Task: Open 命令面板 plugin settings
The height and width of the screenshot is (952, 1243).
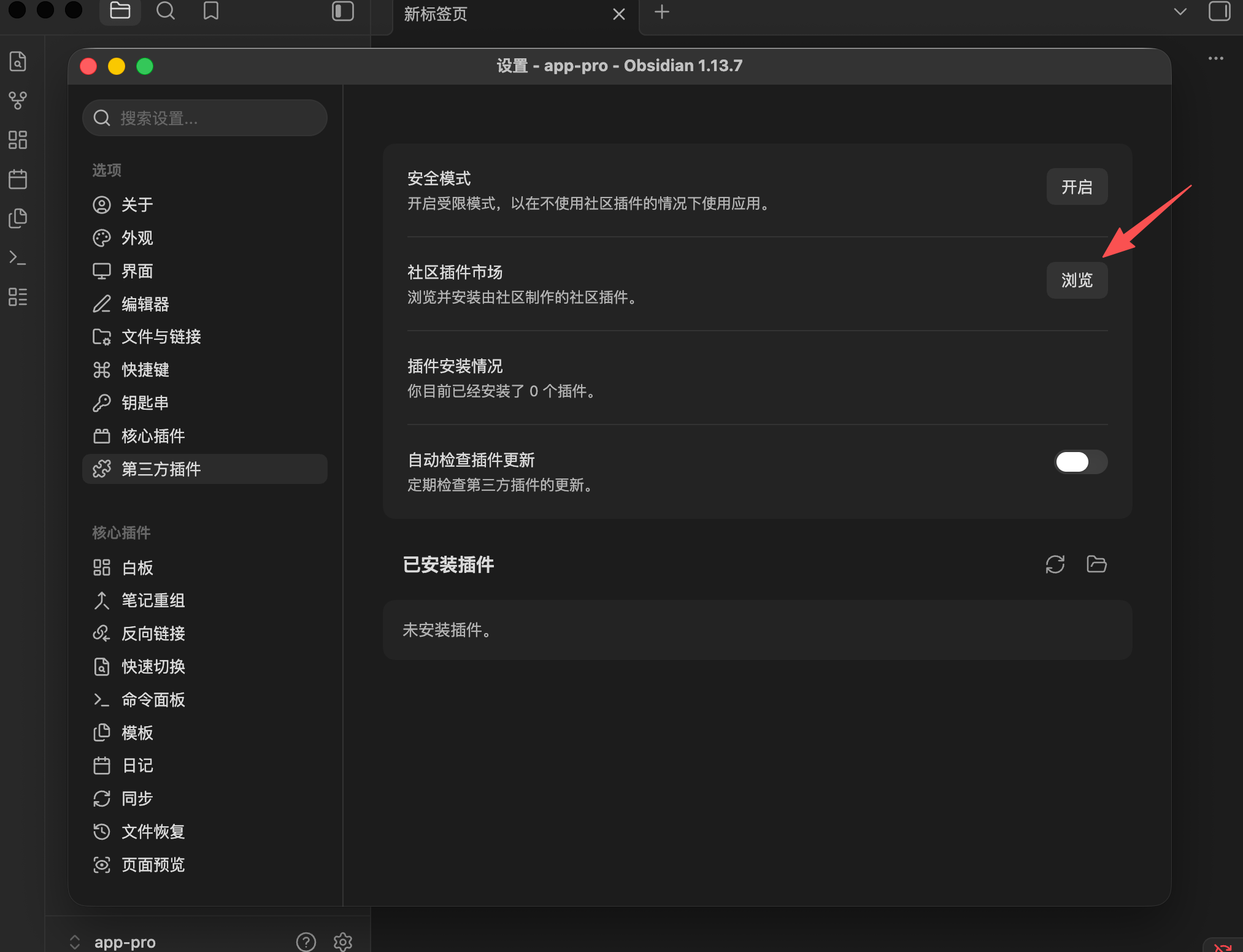Action: pyautogui.click(x=204, y=700)
